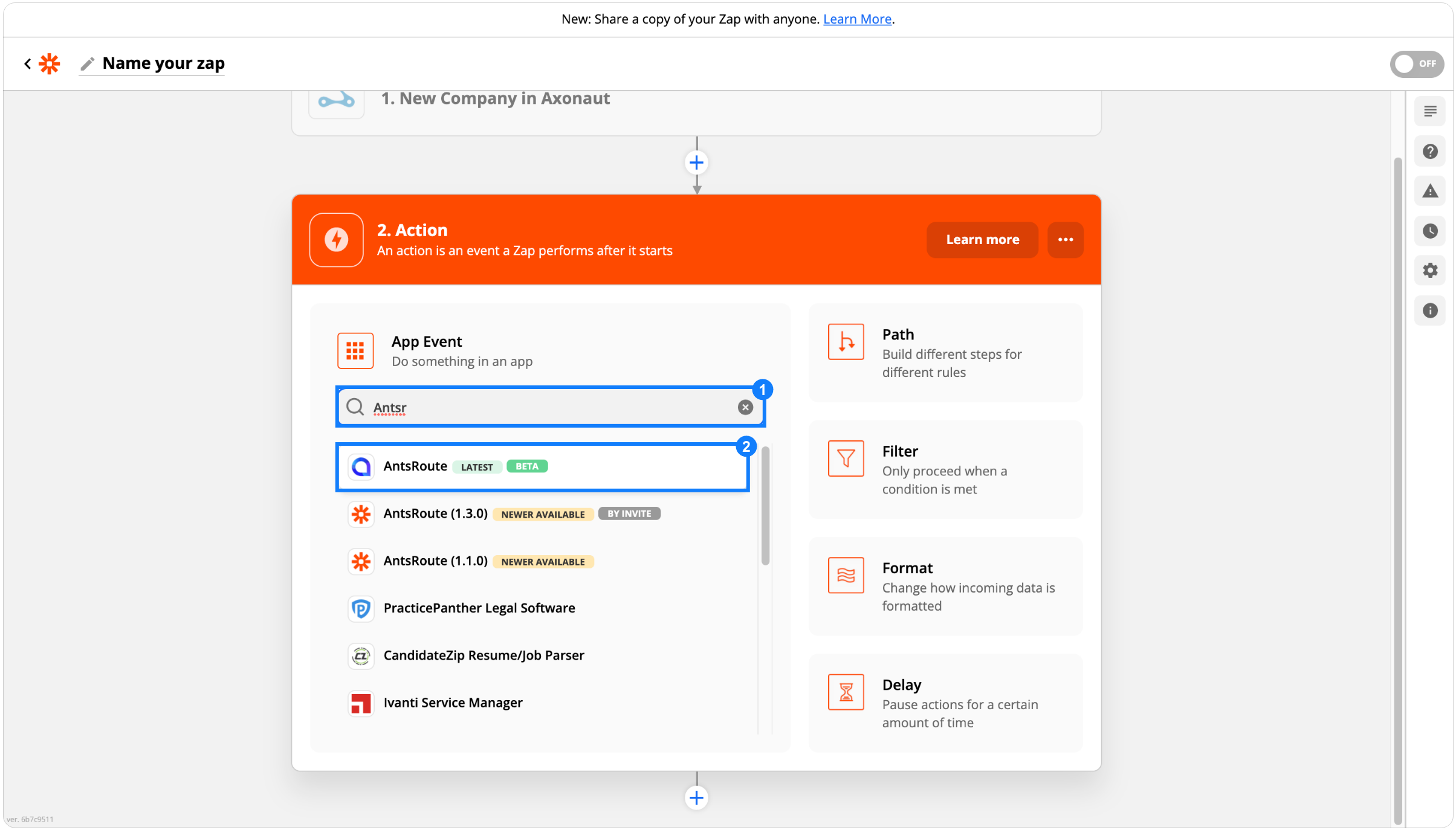Screen dimensions: 1456x830
Task: Click the green BETA badge
Action: point(526,466)
